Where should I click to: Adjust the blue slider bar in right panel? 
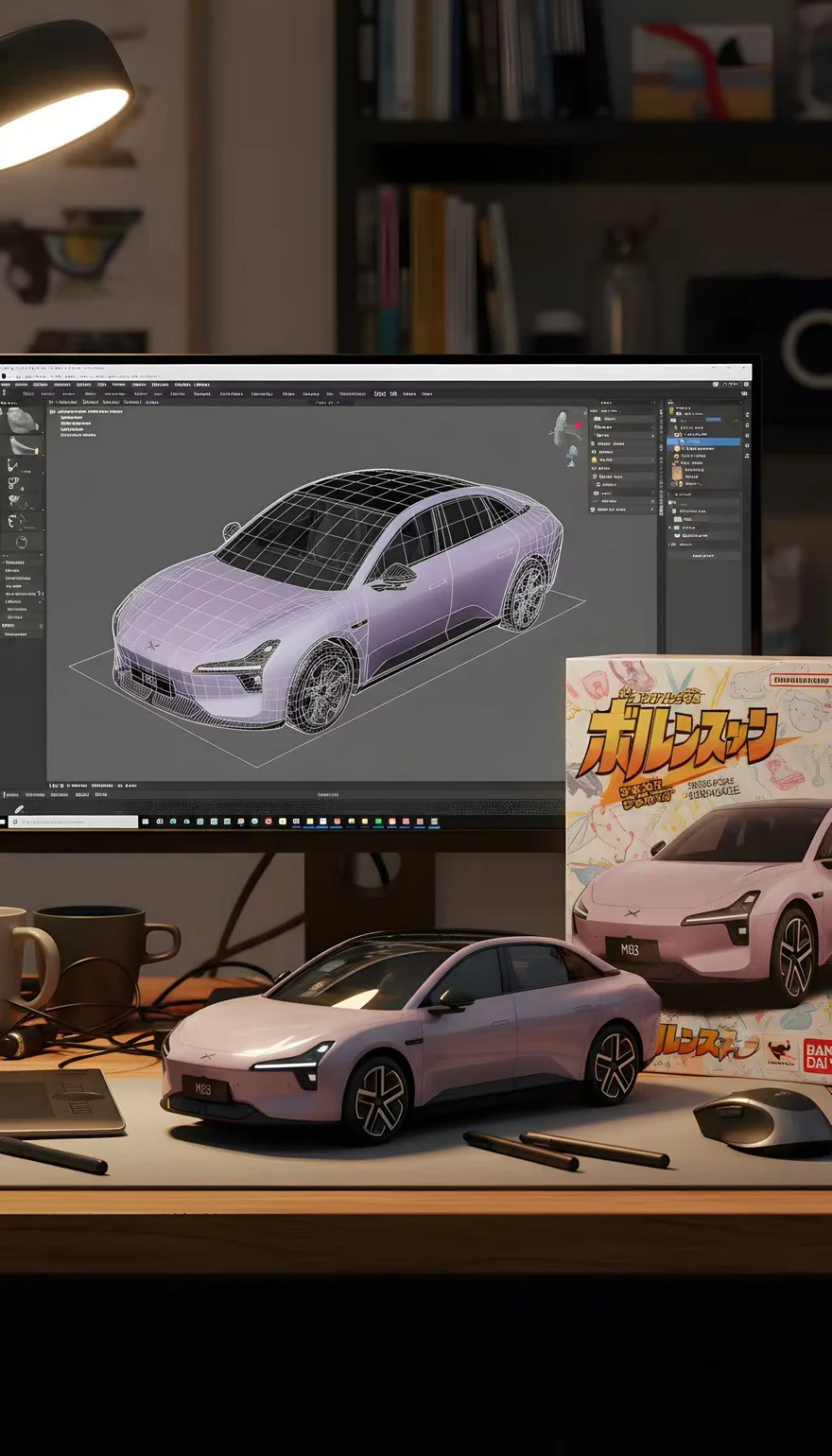pyautogui.click(x=714, y=419)
